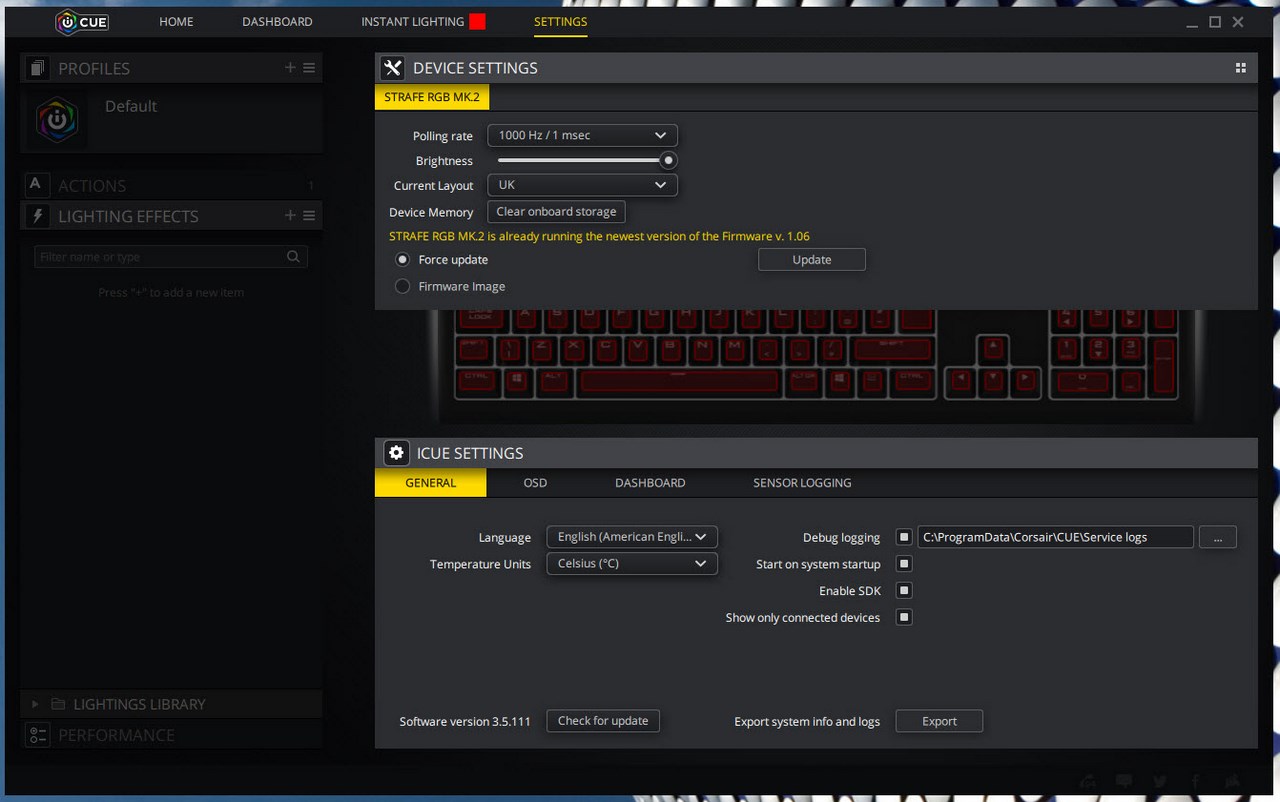Open the Temperature Units dropdown
Screen dimensions: 1280x802
tap(632, 563)
